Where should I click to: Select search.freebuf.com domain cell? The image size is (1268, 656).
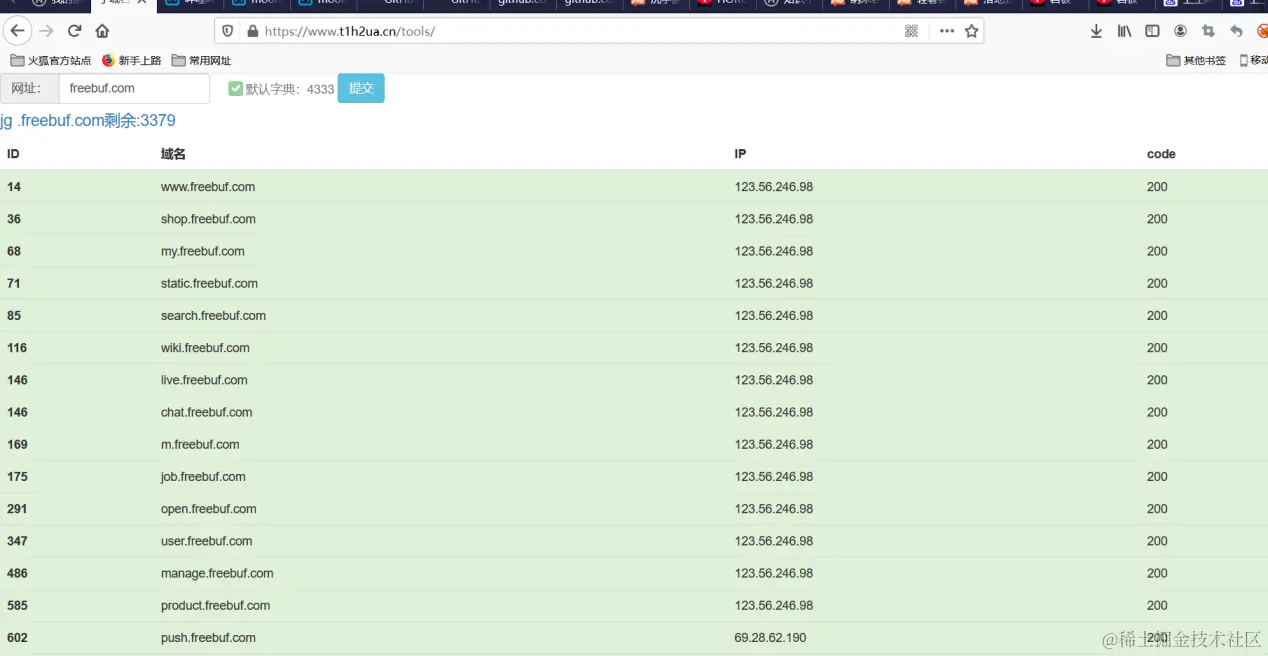coord(213,315)
